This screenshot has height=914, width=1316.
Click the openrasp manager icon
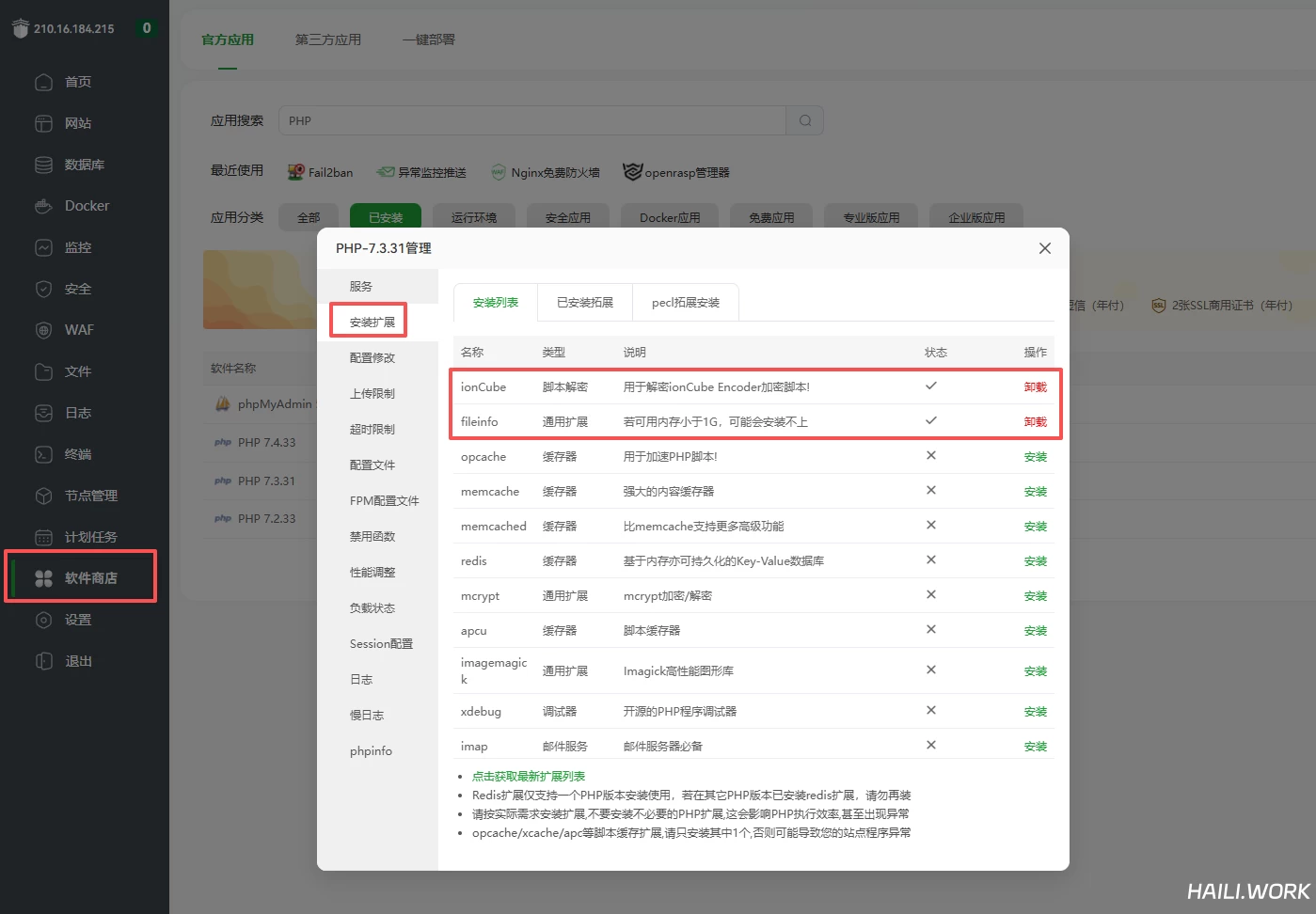tap(632, 171)
